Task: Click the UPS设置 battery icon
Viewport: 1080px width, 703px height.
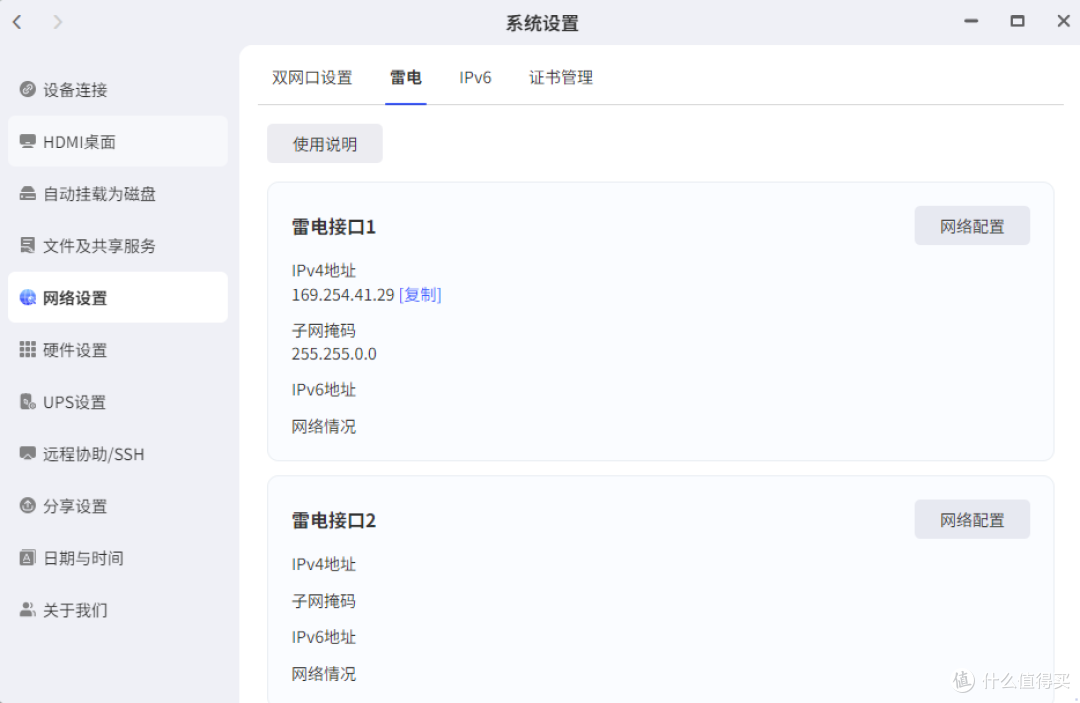Action: tap(28, 401)
